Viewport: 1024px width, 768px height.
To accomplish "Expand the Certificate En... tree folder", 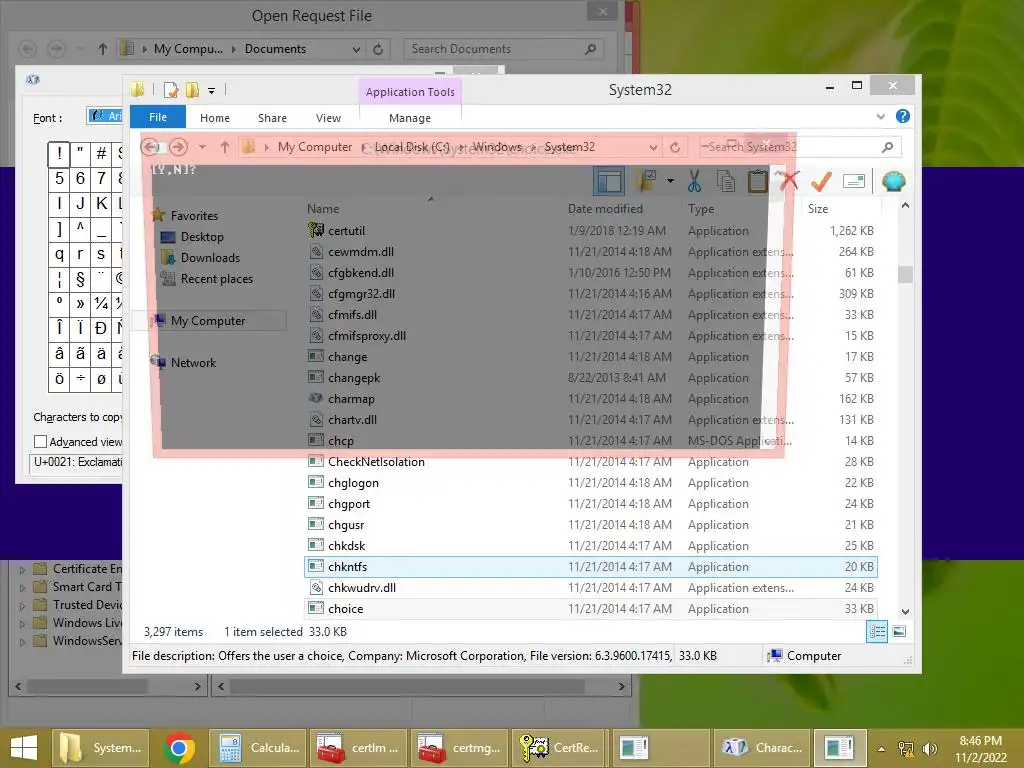I will click(x=22, y=569).
